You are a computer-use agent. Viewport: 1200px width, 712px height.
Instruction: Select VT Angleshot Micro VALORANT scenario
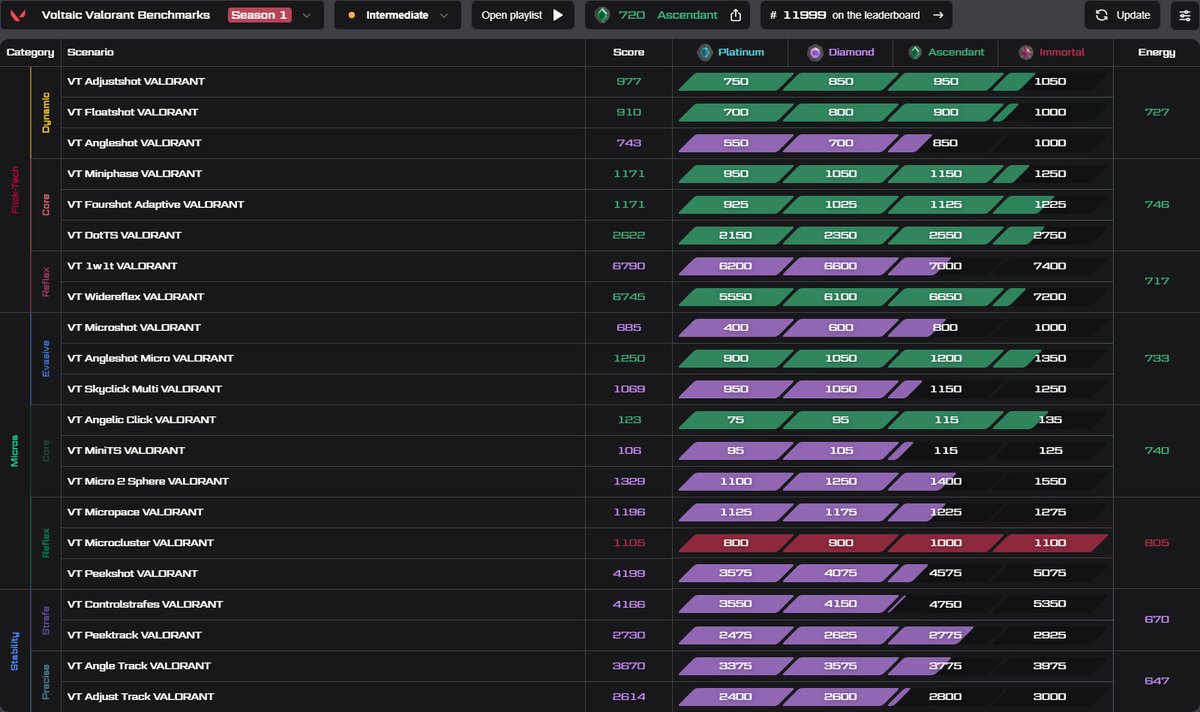point(150,358)
